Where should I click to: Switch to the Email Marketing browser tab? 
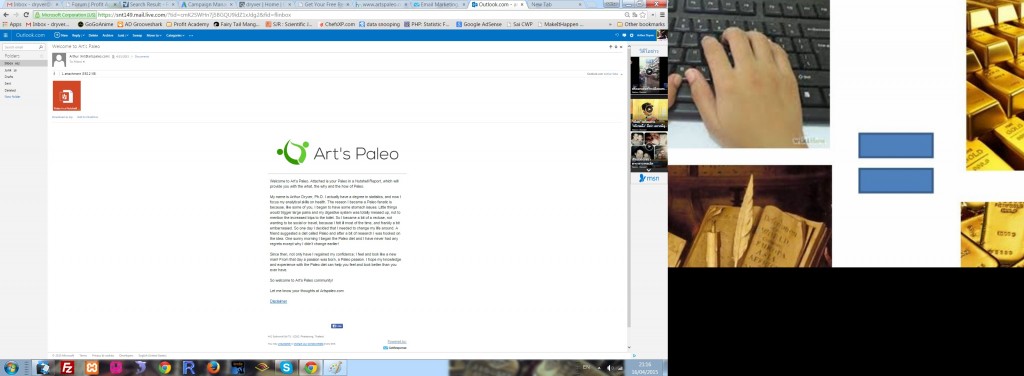click(439, 4)
